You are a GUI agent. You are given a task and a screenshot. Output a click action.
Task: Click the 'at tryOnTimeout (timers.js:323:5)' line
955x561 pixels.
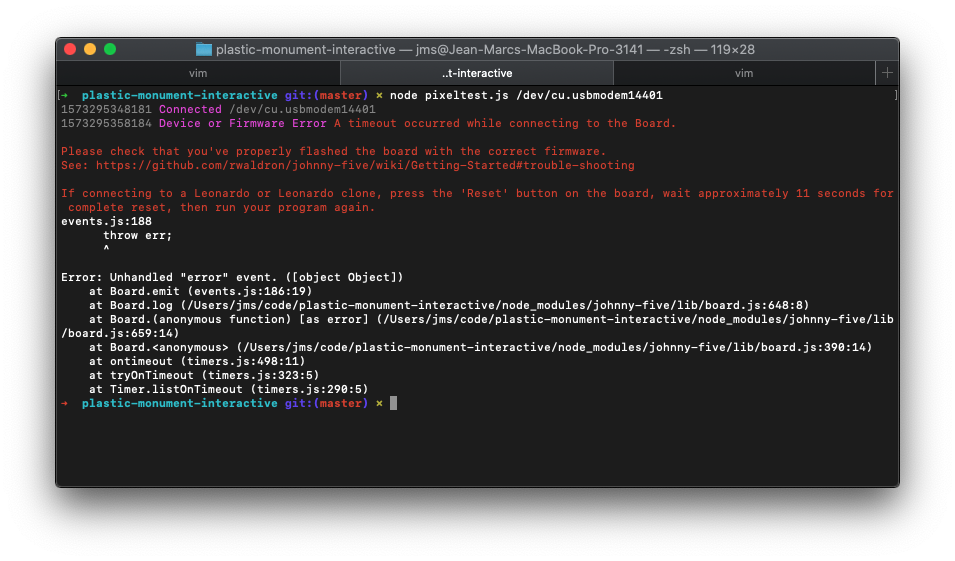[x=204, y=375]
